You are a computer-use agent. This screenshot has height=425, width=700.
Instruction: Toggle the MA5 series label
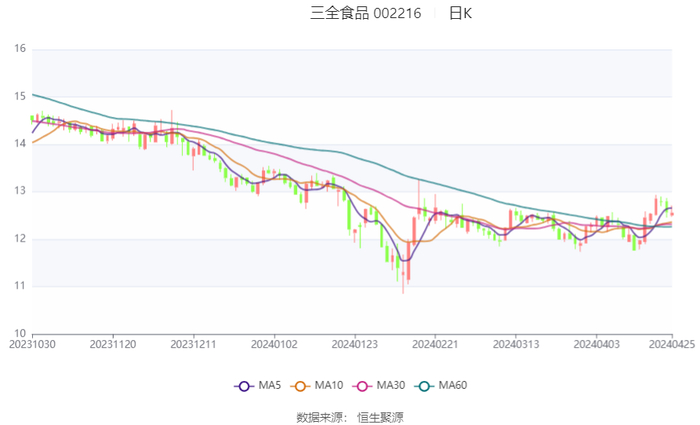tap(270, 385)
